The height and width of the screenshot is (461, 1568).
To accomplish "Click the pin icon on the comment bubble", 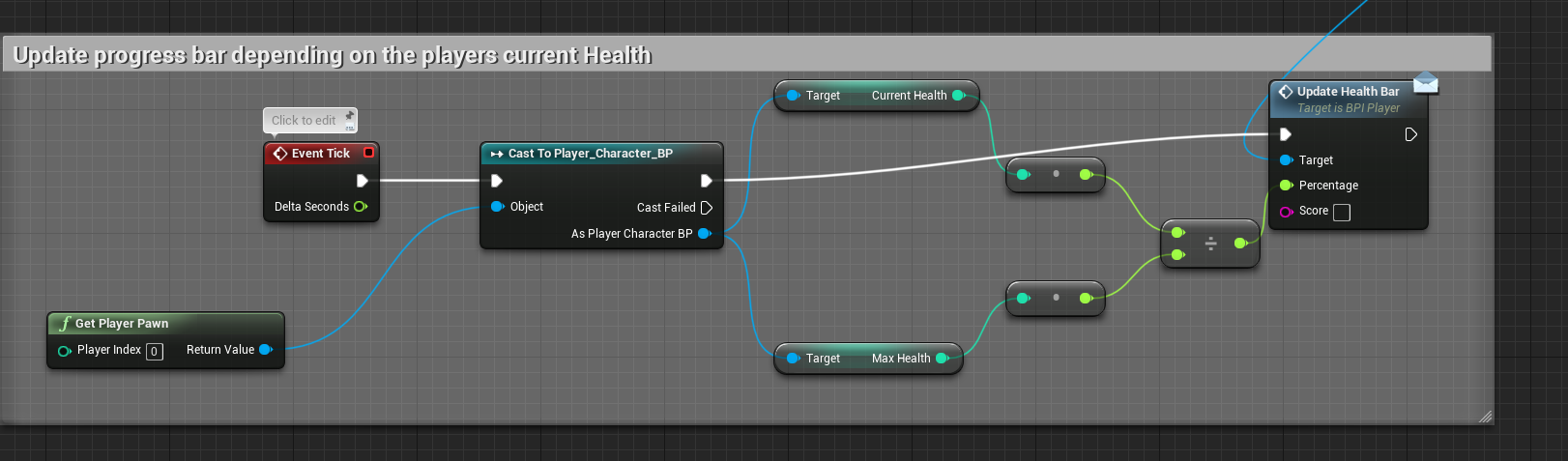I will click(349, 118).
